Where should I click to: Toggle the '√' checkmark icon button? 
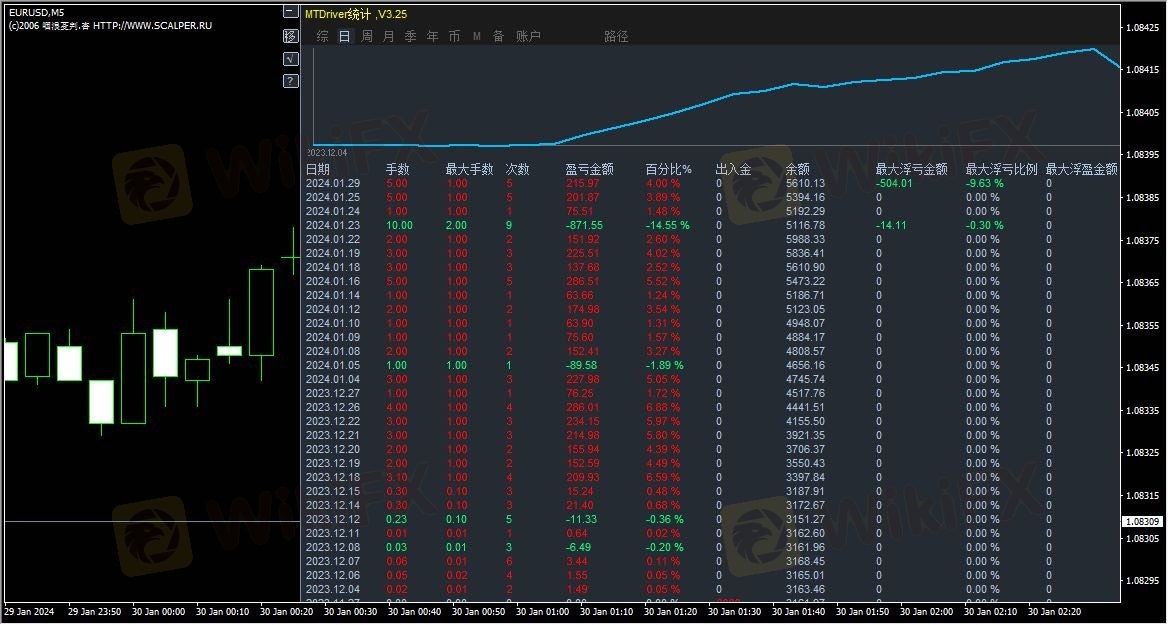pos(290,58)
